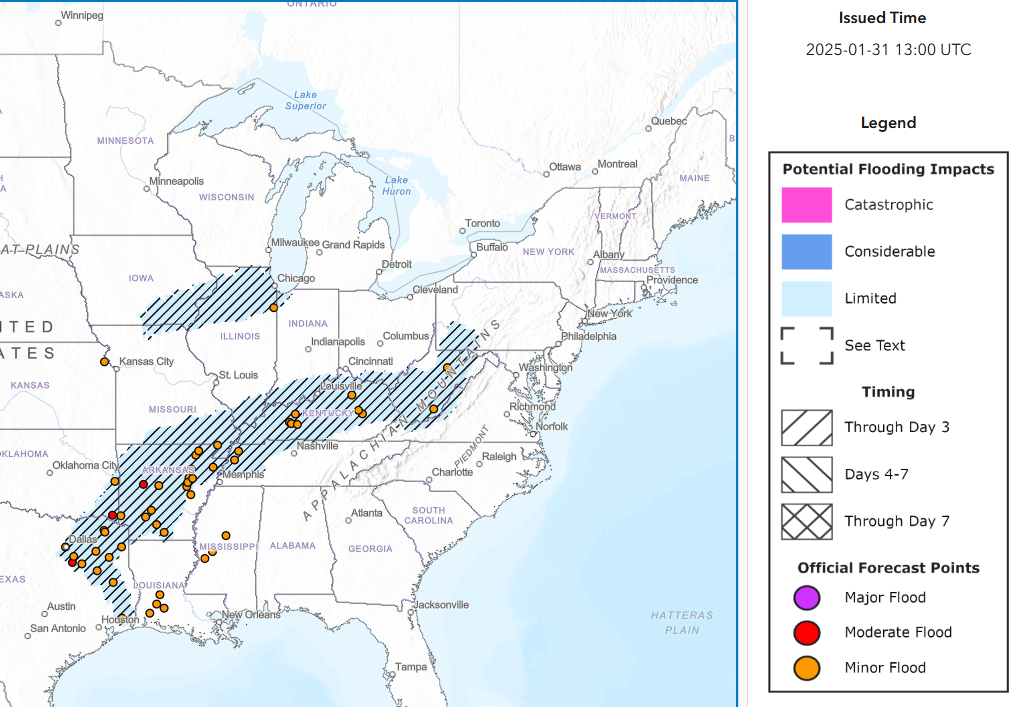The width and height of the screenshot is (1017, 707).
Task: Click the Tampa city label
Action: (x=411, y=667)
